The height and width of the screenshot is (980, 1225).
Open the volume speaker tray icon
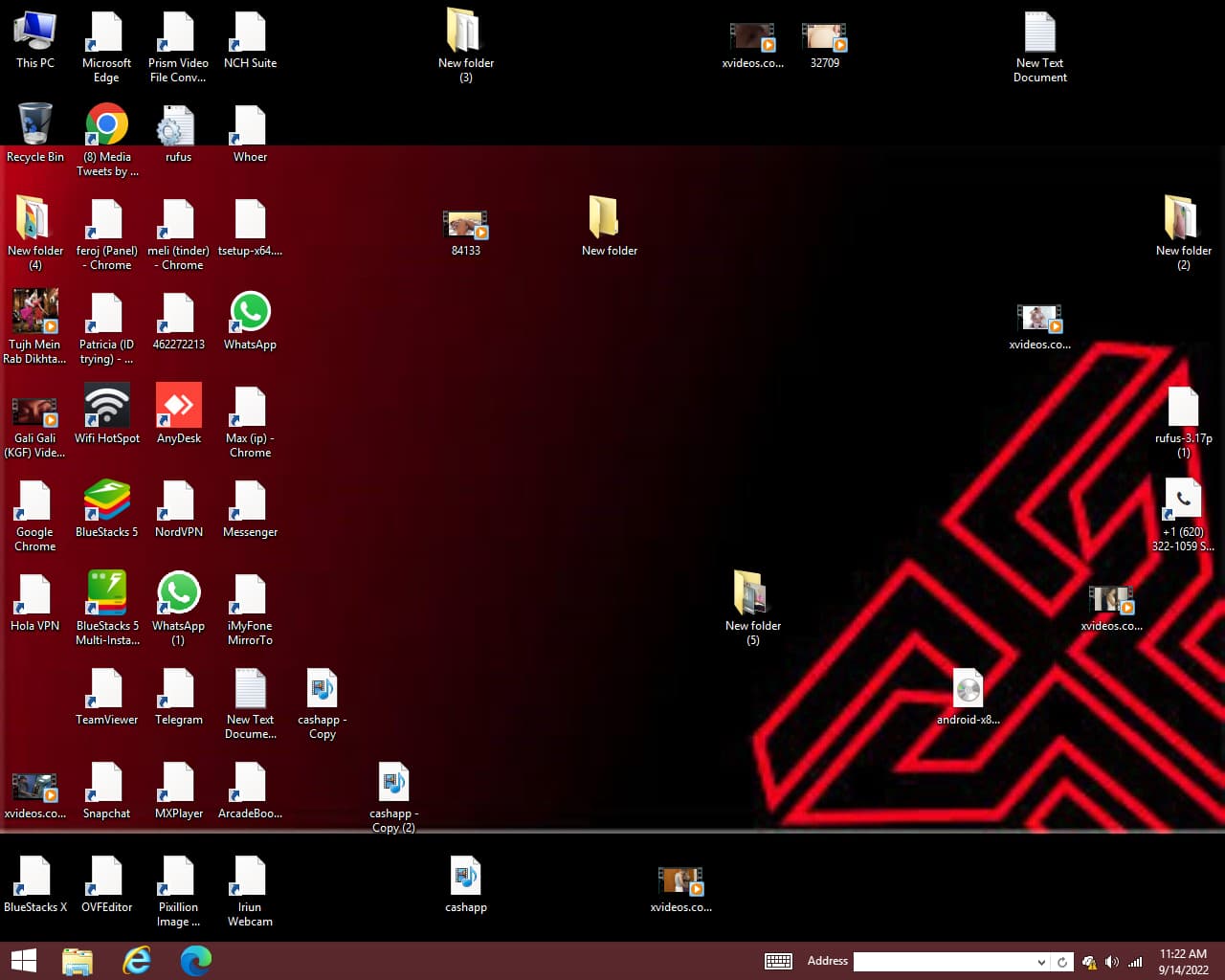(1112, 962)
